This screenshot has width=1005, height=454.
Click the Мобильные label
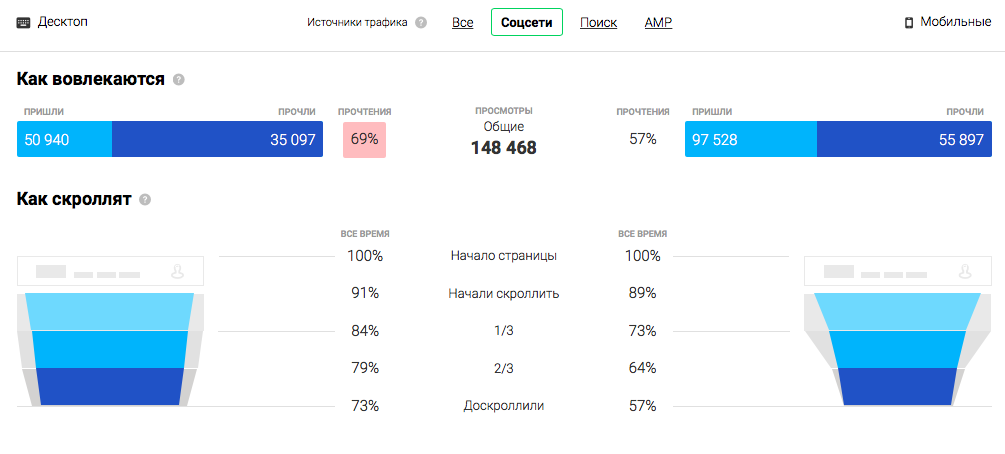pos(955,22)
